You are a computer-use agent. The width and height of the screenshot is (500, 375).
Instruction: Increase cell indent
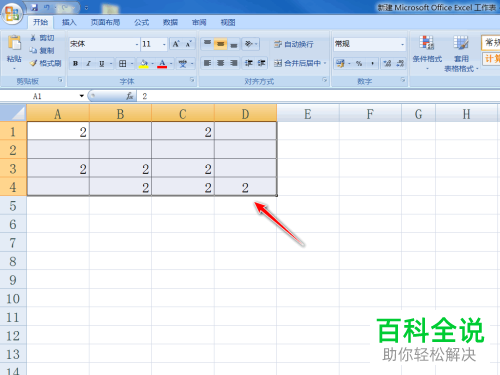tap(261, 63)
